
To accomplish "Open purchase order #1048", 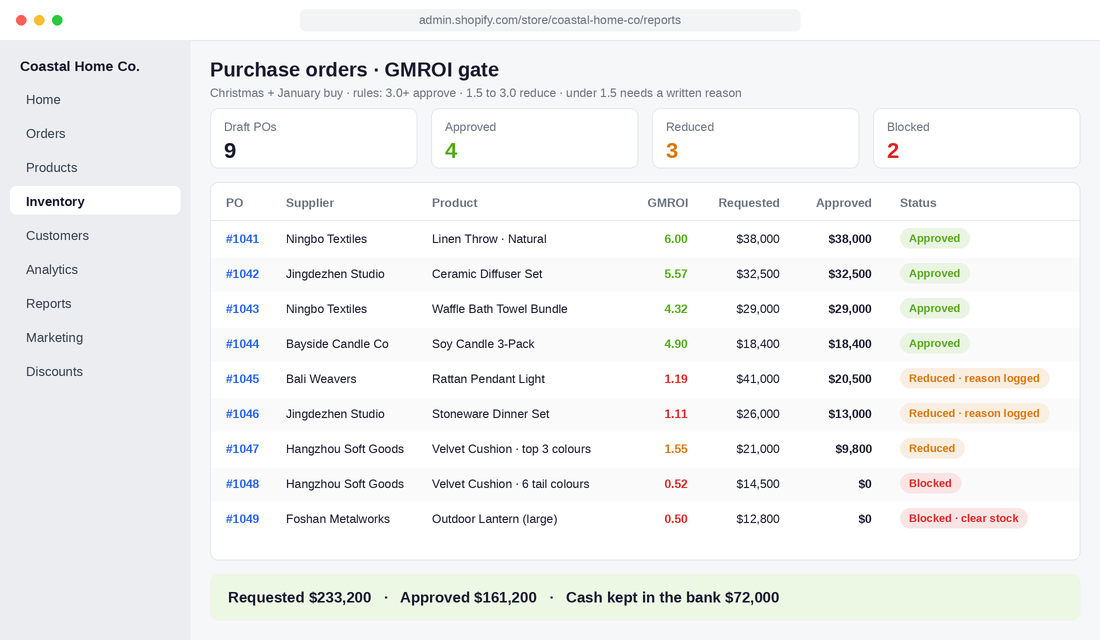I will pyautogui.click(x=242, y=484).
